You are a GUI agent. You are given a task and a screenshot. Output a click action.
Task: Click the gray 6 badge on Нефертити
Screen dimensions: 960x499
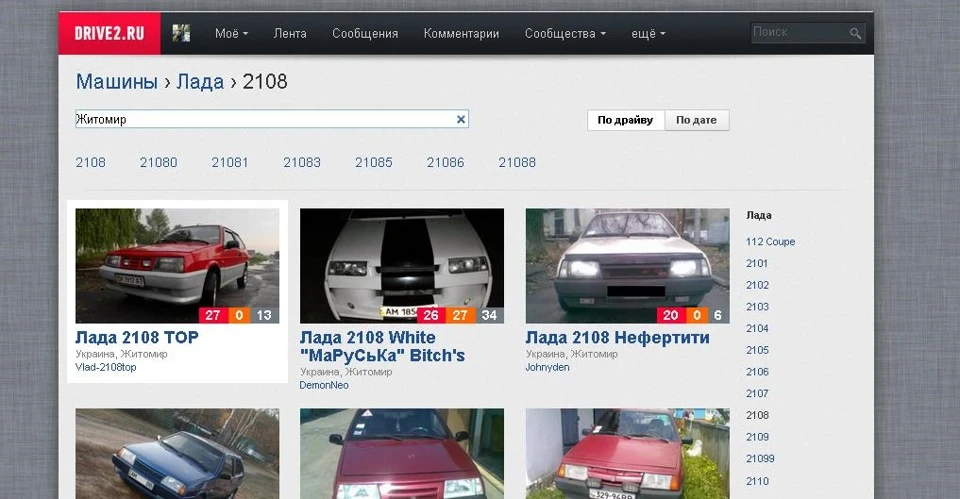[x=718, y=315]
